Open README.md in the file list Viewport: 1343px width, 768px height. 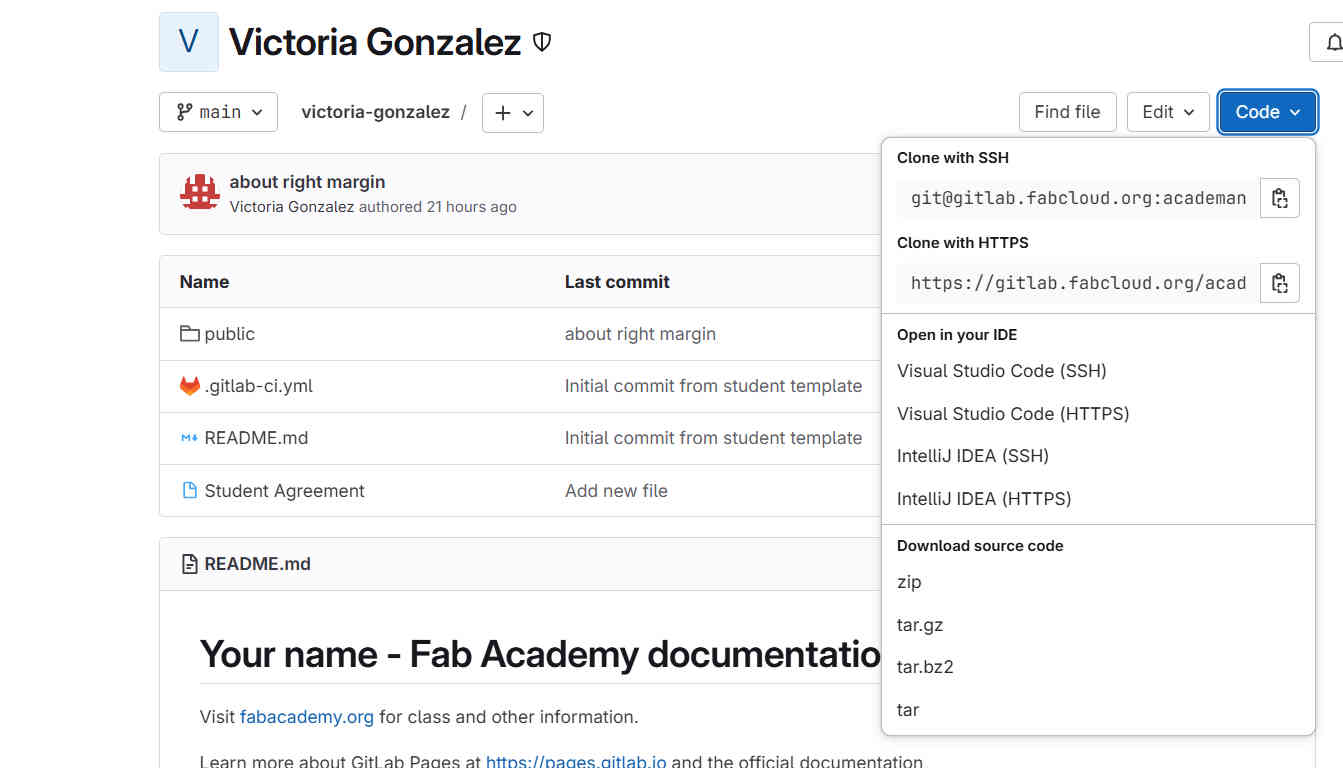point(256,438)
